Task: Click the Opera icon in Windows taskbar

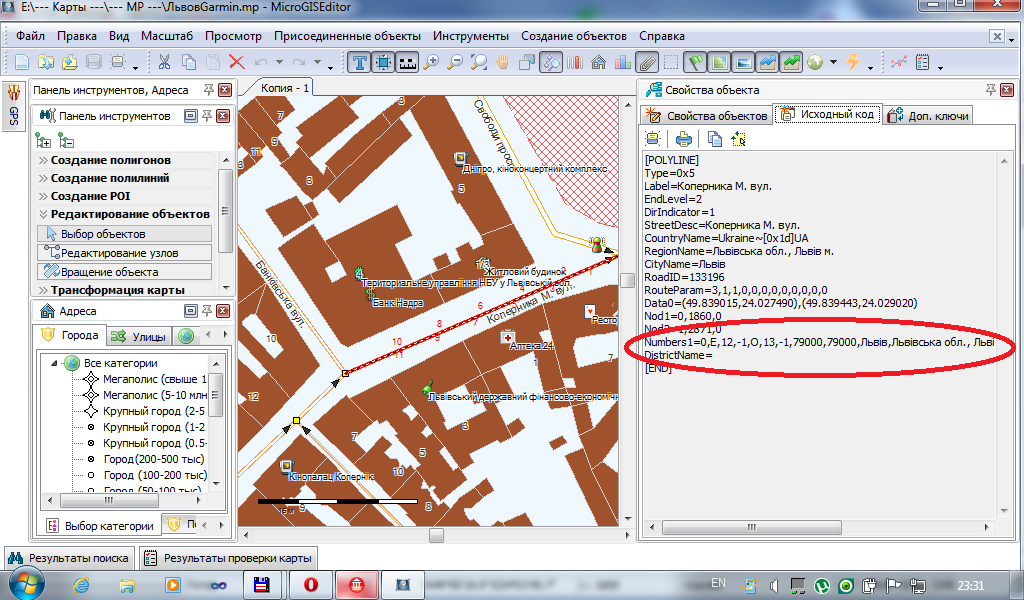Action: (x=311, y=584)
